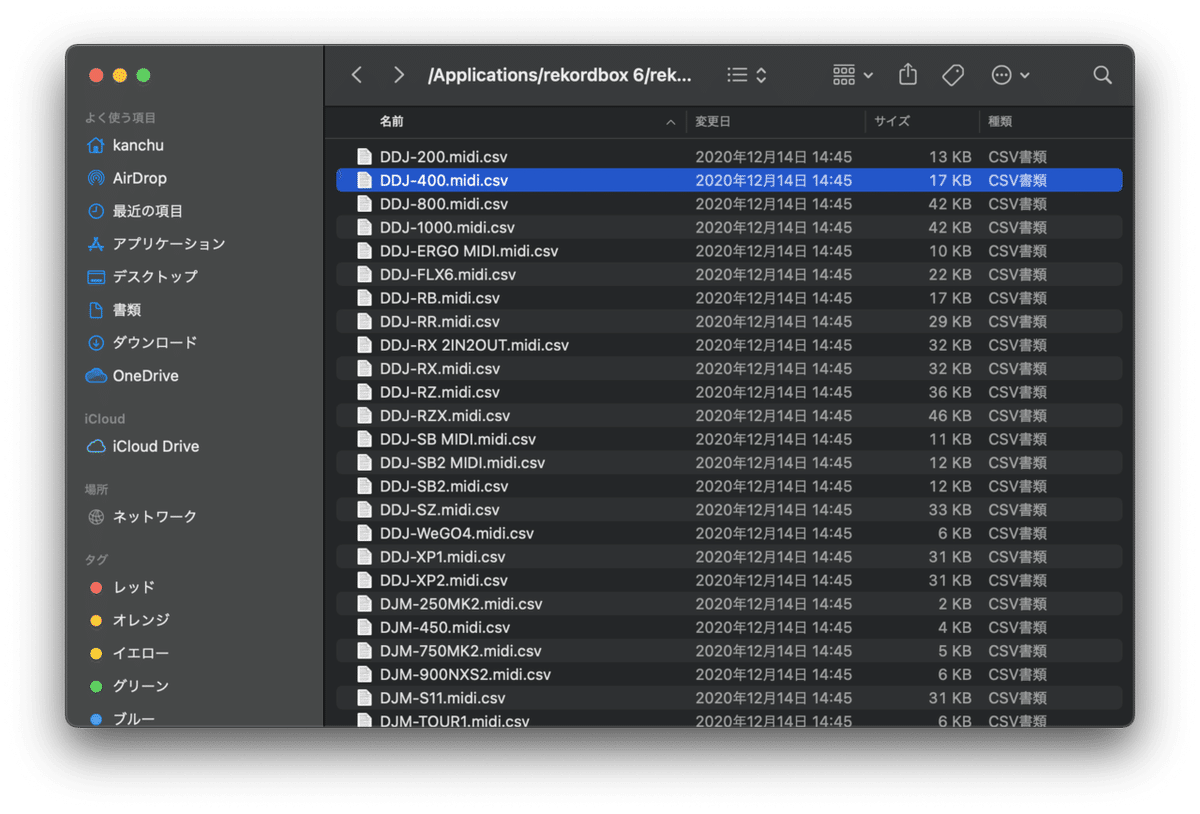Click the document icon of DDJ-200.midi.csv
The width and height of the screenshot is (1200, 814).
coord(364,157)
